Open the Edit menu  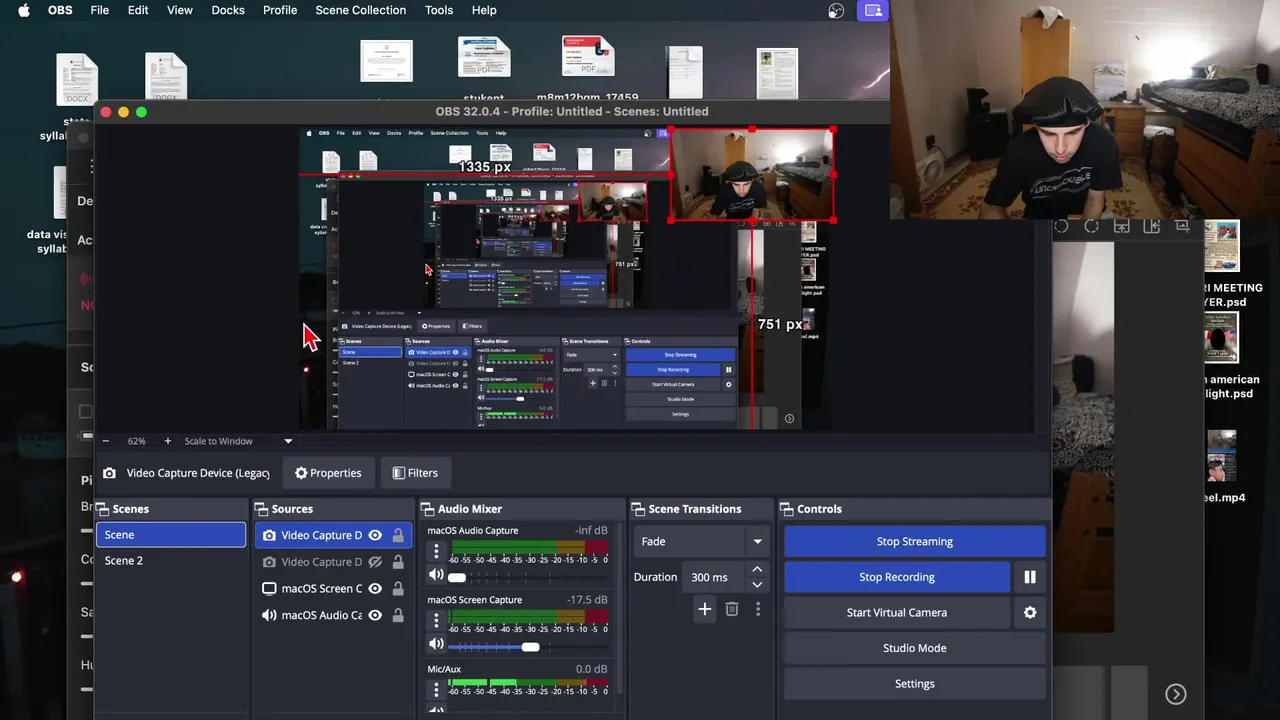click(x=138, y=10)
